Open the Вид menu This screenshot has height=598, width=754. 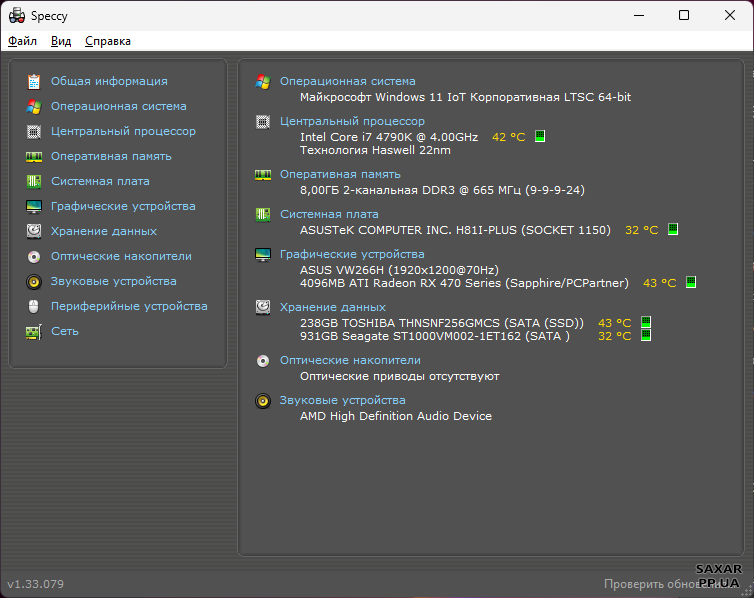click(x=61, y=41)
